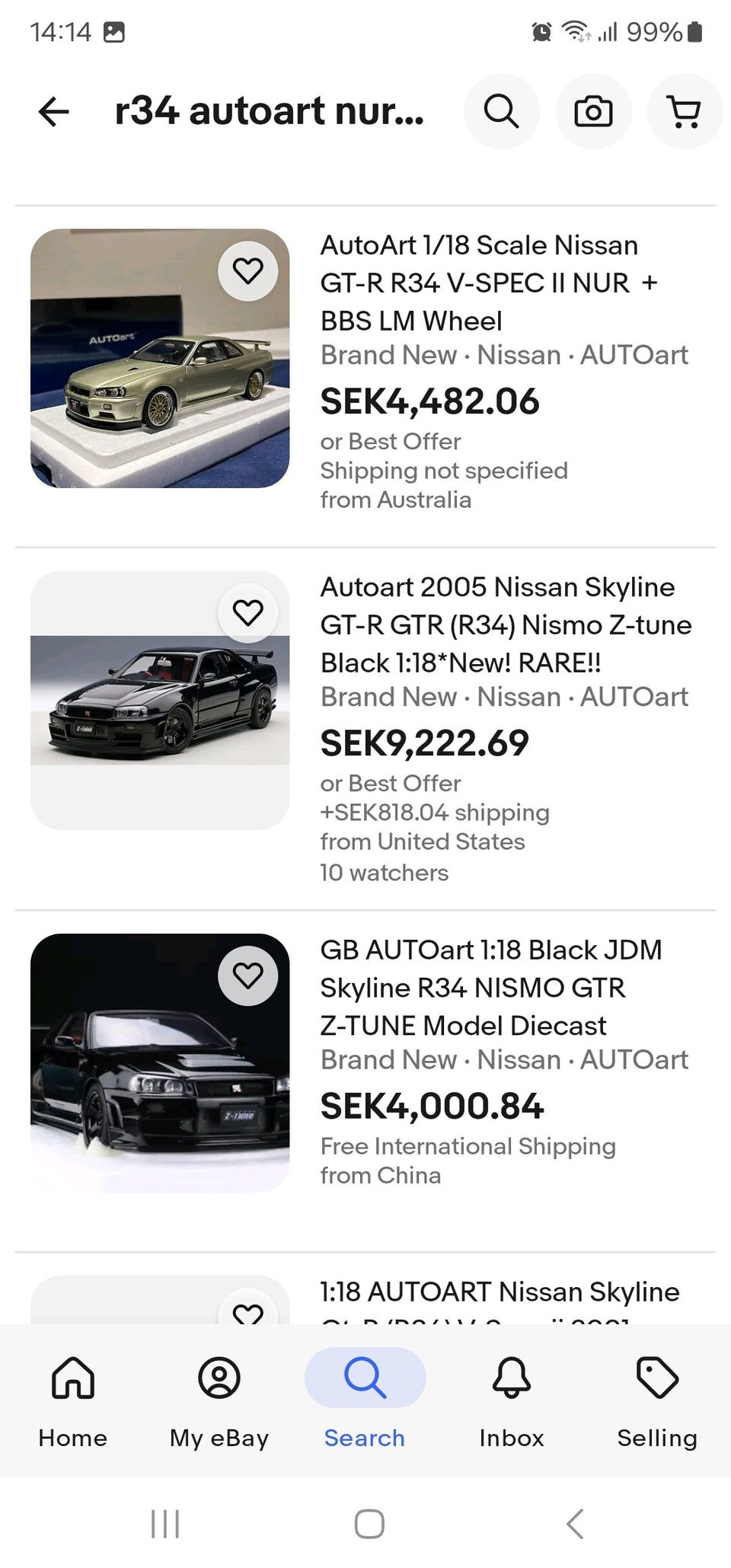Viewport: 731px width, 1568px height.
Task: Watch the GB AUTOart Z-TUNE listing
Action: pos(247,976)
